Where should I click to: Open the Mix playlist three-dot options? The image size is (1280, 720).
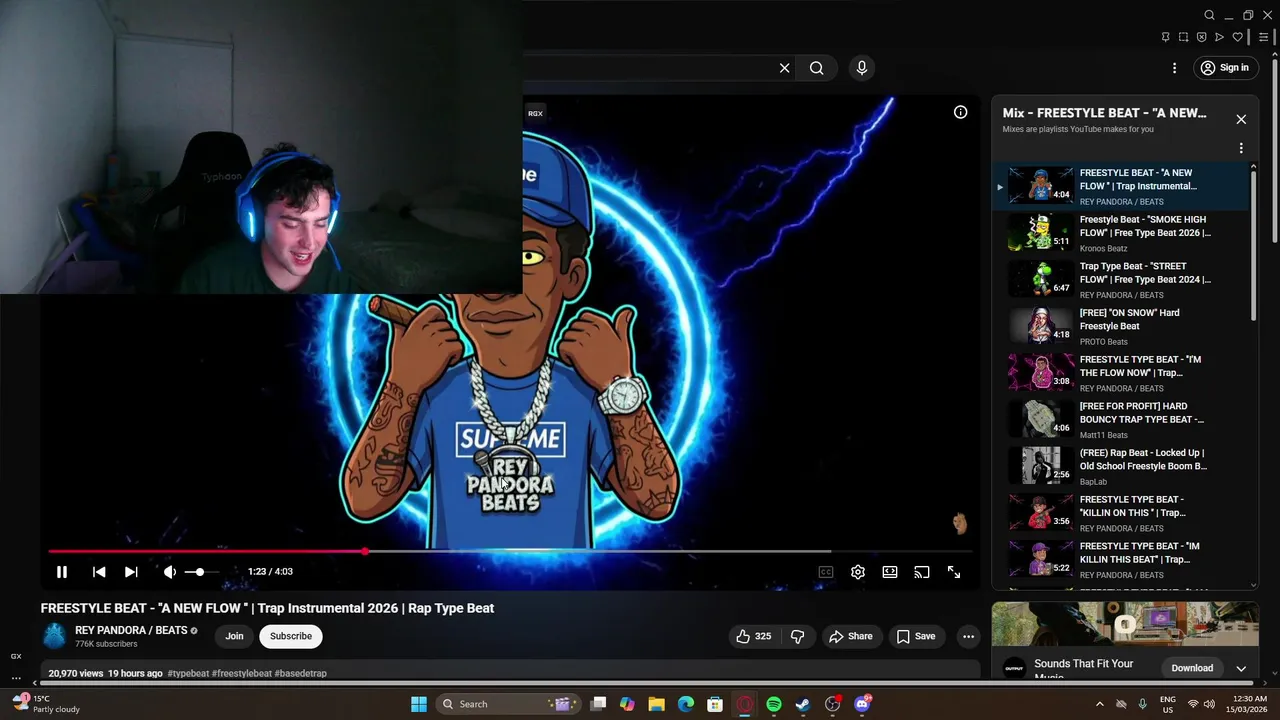(x=1241, y=148)
